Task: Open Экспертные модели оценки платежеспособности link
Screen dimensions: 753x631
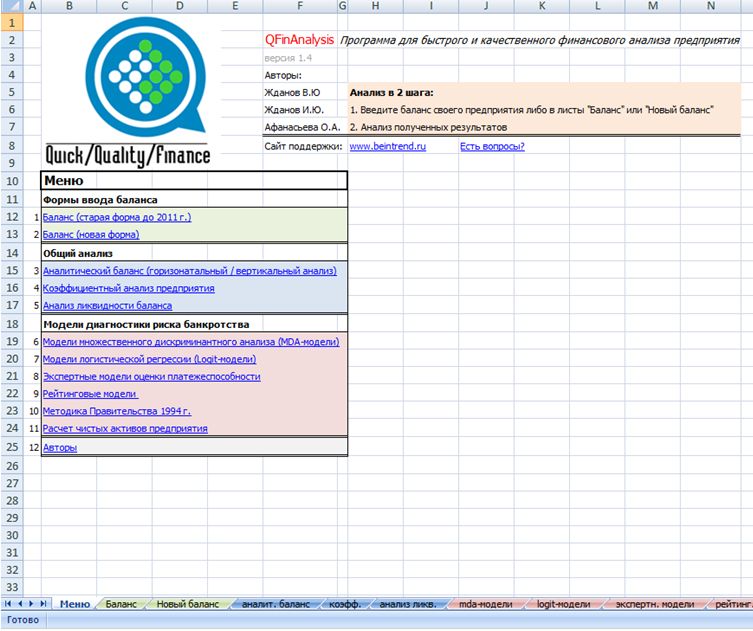Action: point(152,376)
